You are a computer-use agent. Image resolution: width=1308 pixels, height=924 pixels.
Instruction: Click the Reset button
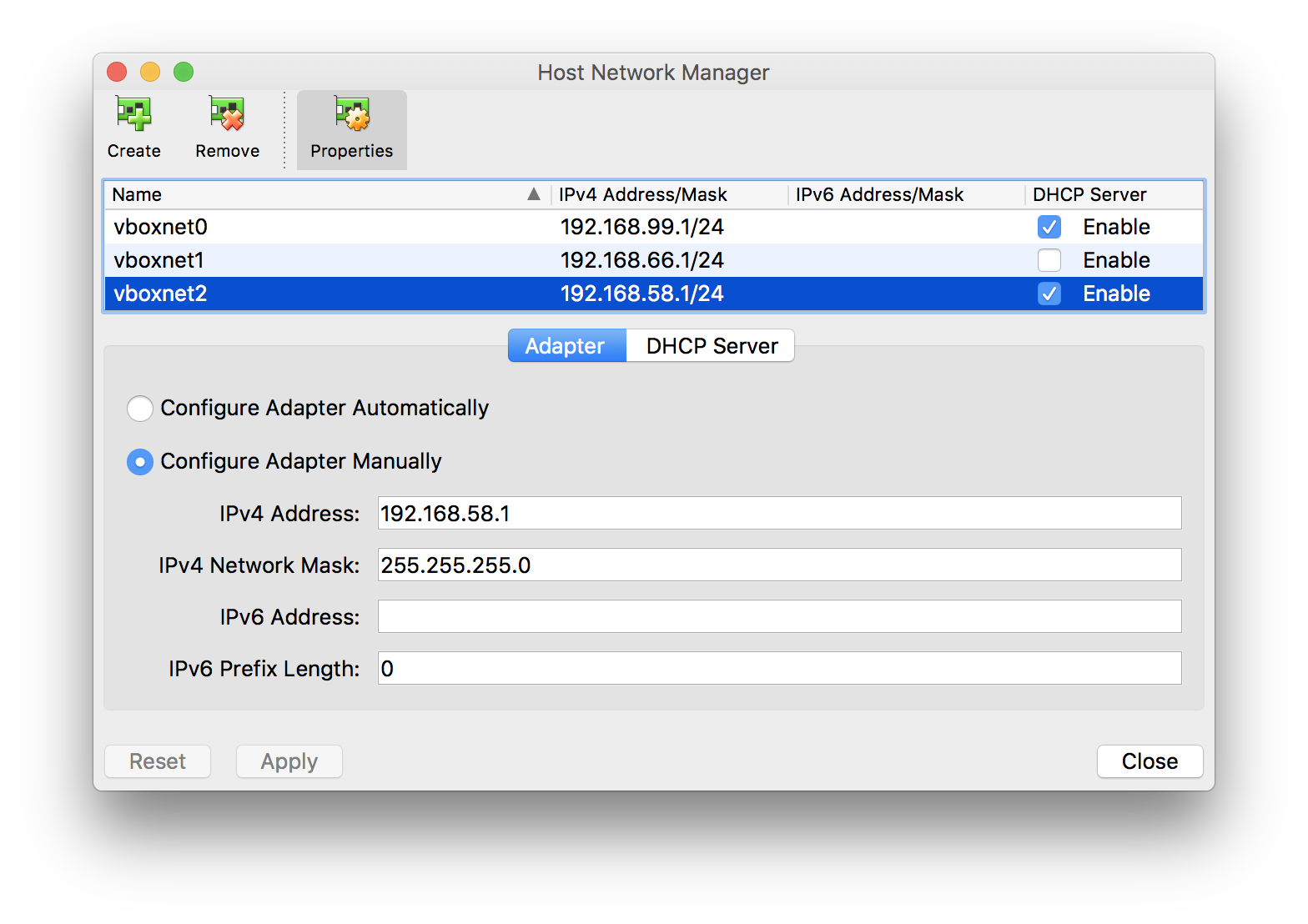[158, 761]
